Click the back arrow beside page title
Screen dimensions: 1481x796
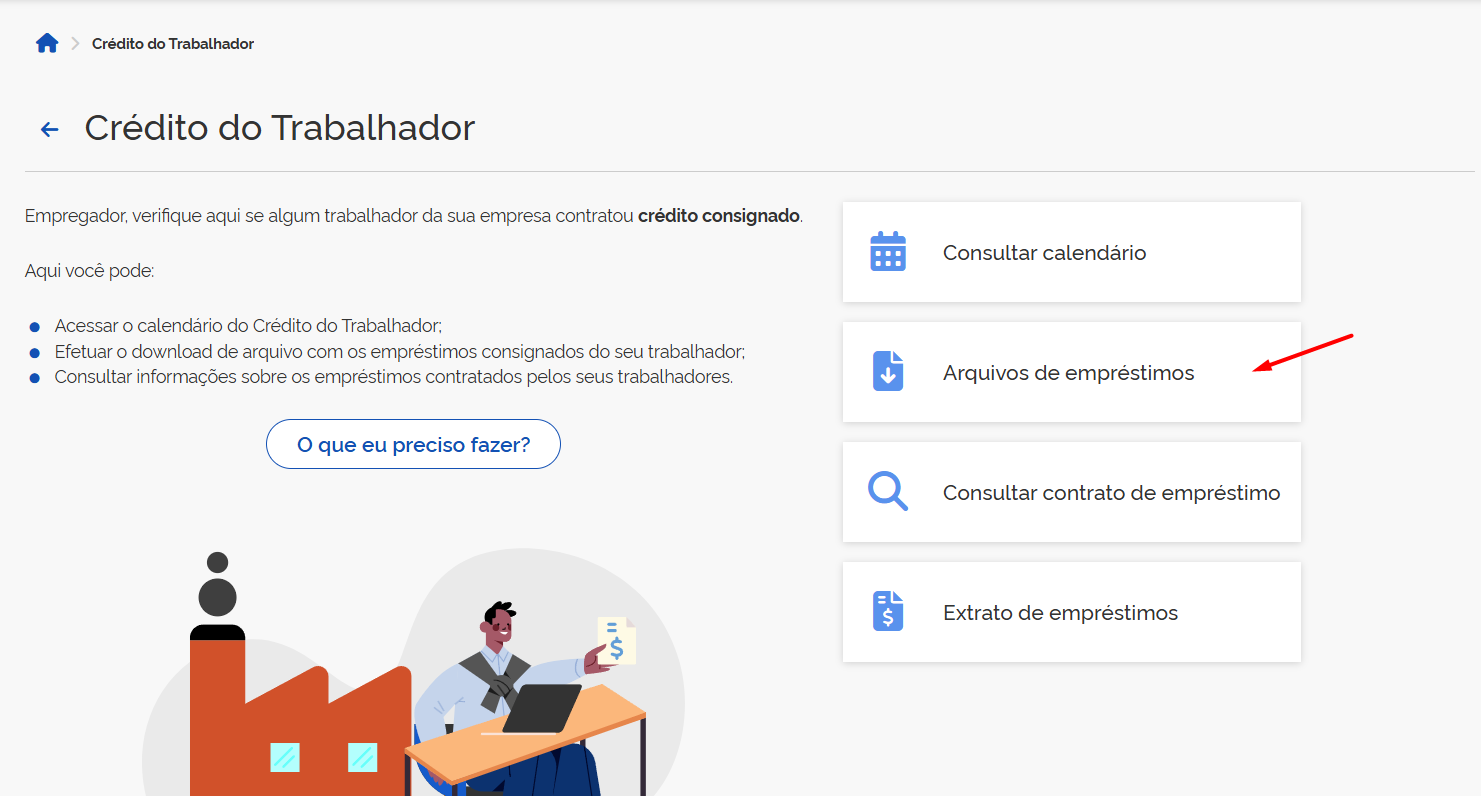click(x=49, y=130)
